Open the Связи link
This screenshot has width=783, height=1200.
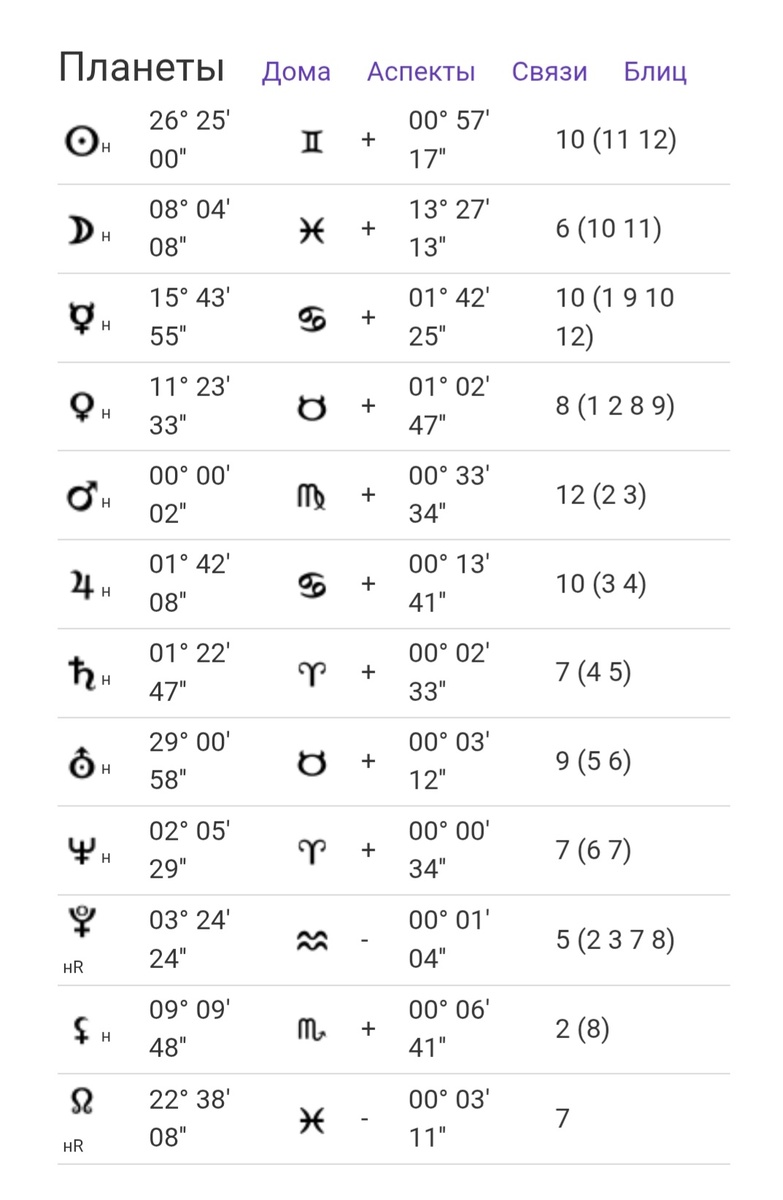[549, 72]
